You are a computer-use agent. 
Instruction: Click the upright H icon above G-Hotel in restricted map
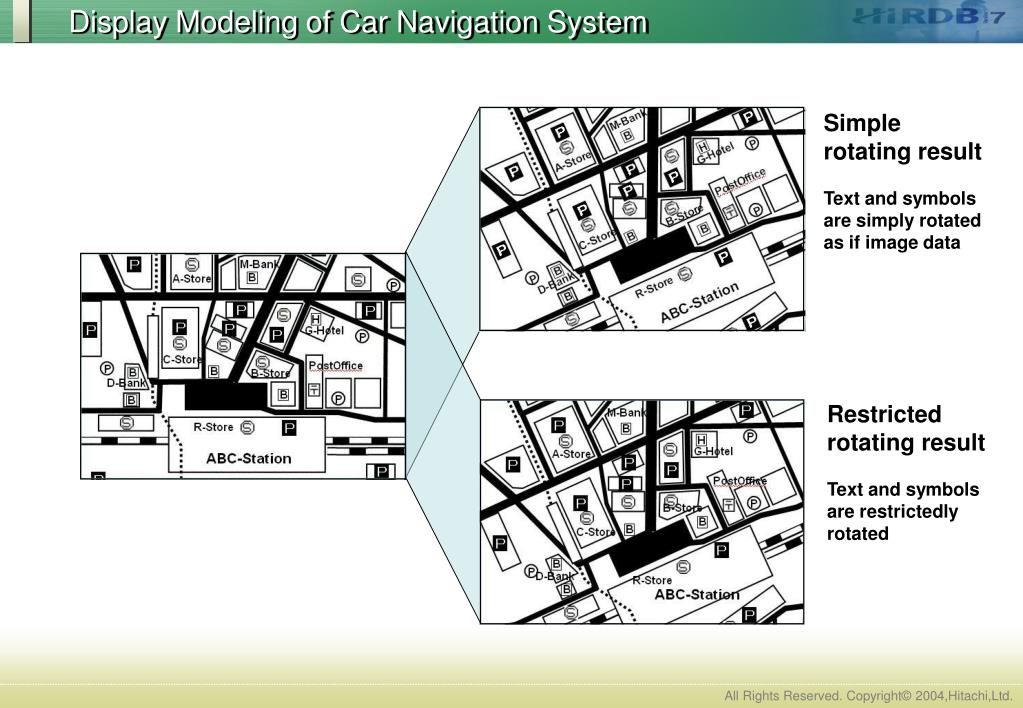[701, 439]
